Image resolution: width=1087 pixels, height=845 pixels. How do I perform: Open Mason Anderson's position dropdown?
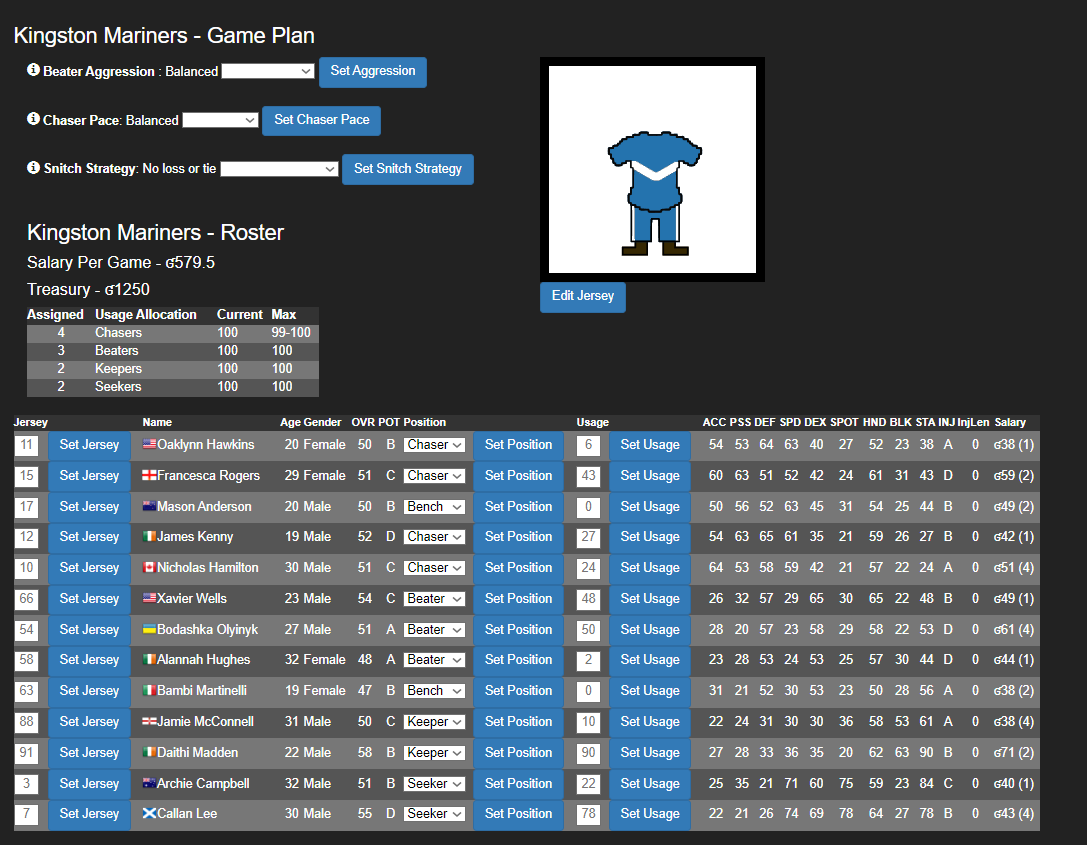tap(434, 506)
